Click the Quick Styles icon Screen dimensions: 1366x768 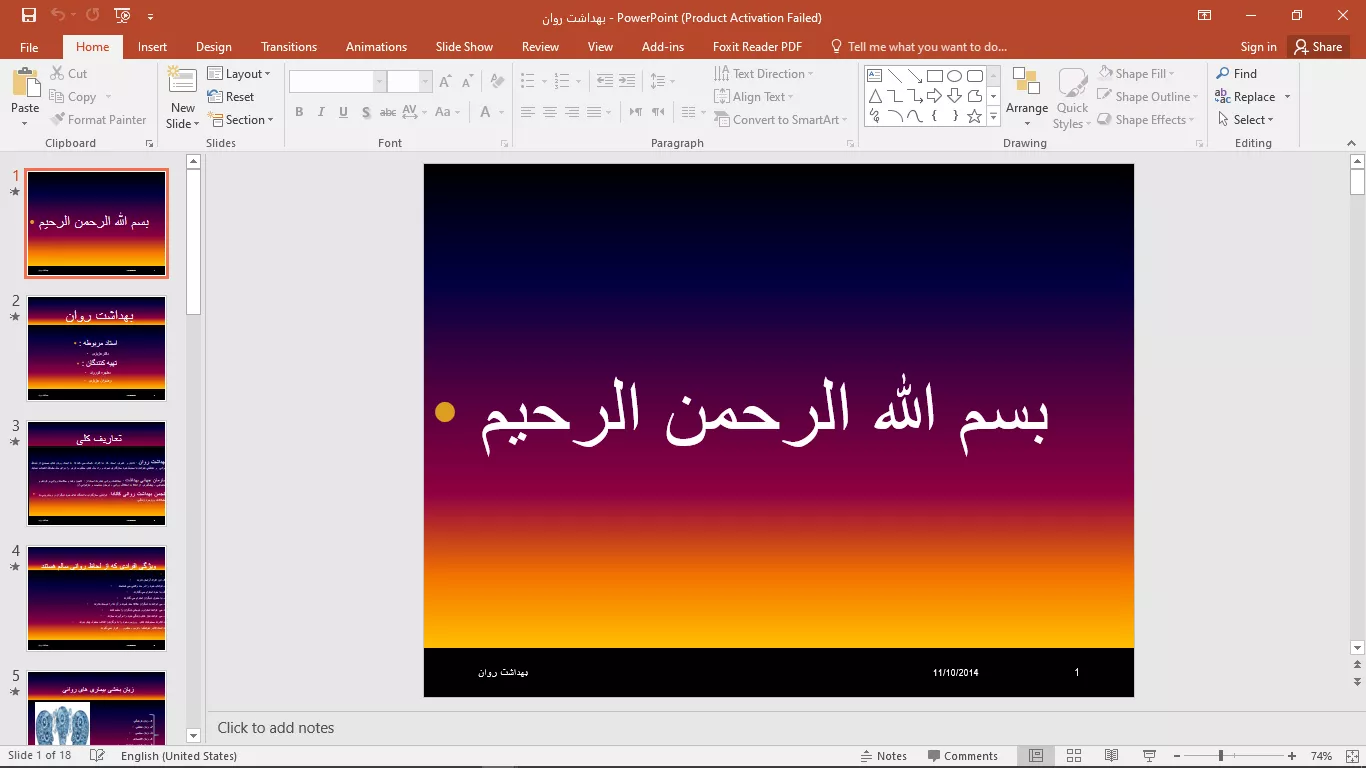click(1072, 82)
